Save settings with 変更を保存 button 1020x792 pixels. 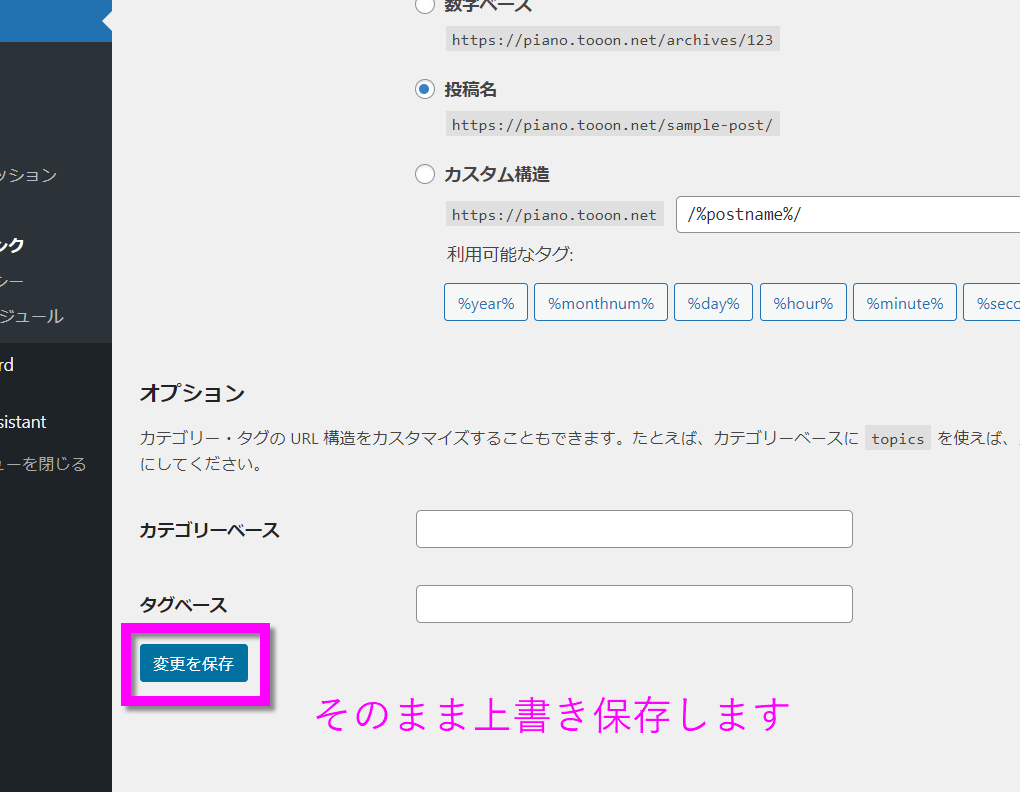194,664
